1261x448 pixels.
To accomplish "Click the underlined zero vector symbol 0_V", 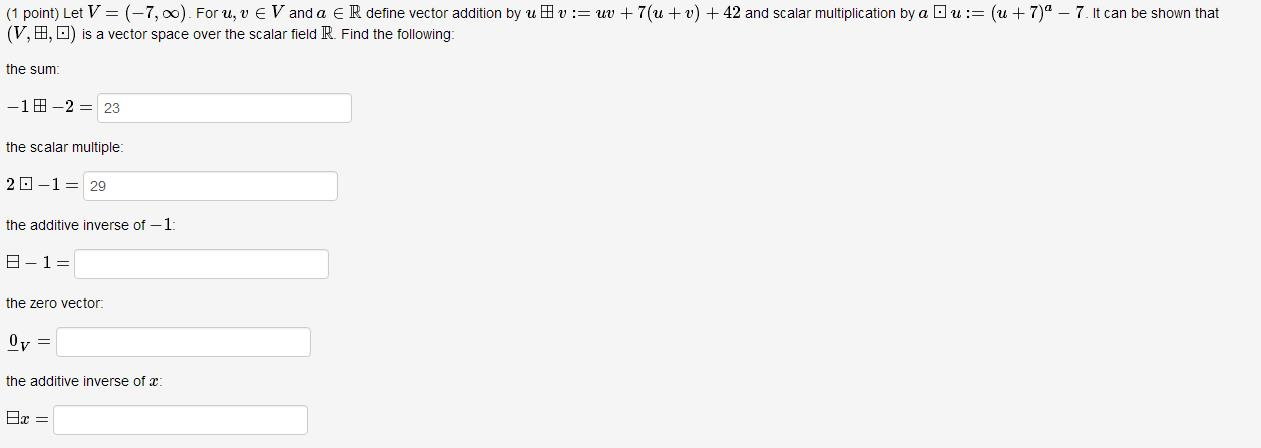I will tap(19, 343).
